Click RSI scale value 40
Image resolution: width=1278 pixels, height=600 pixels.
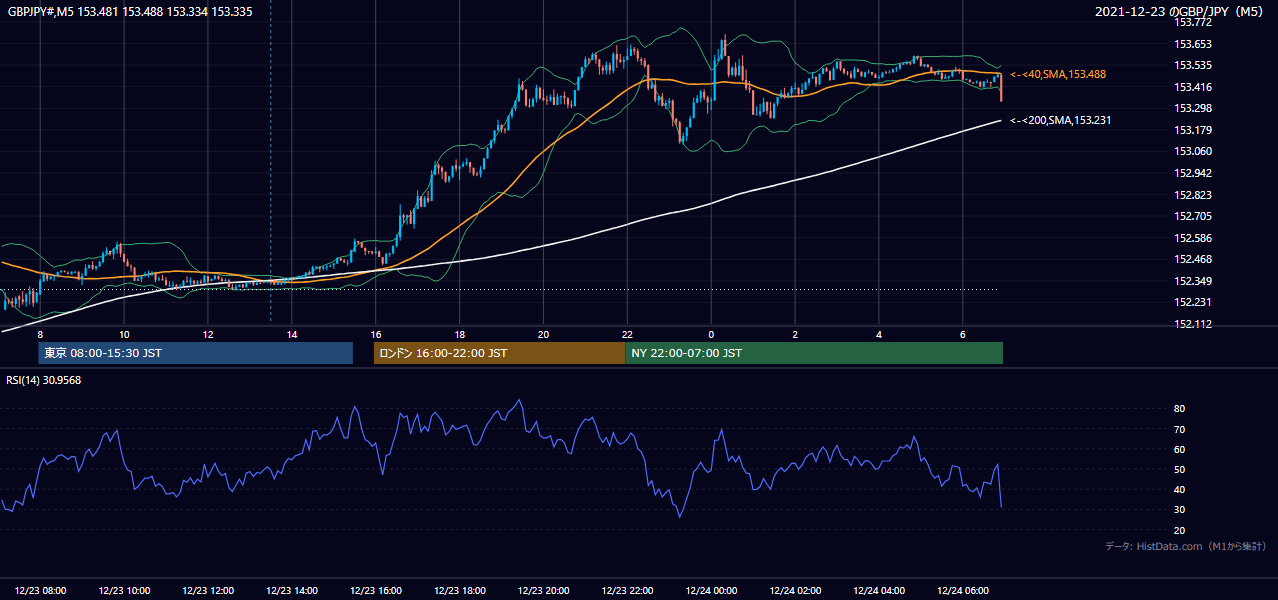(1179, 489)
